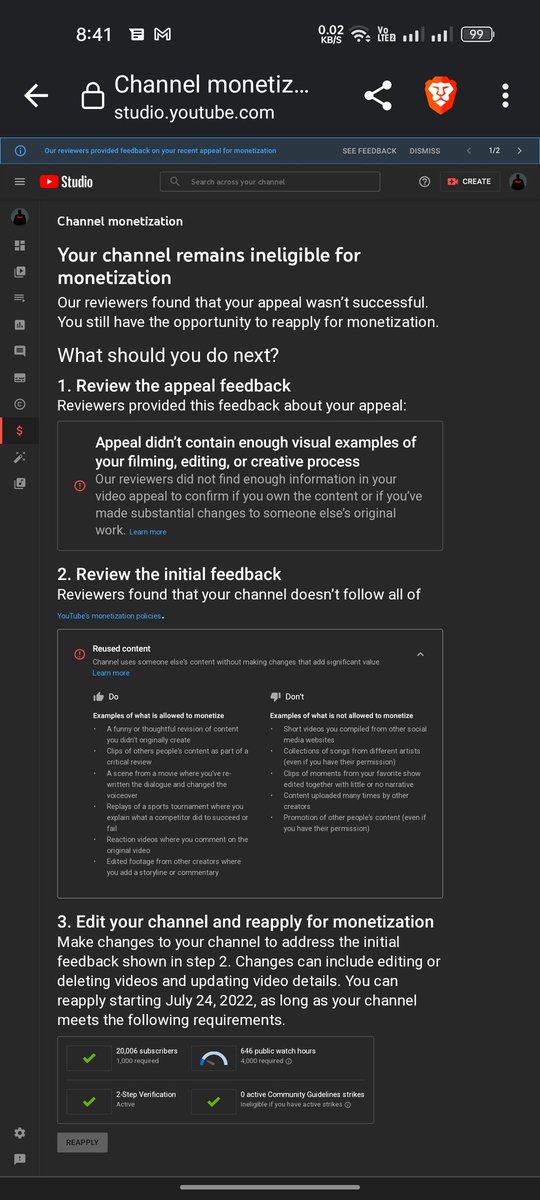Click the watch hours progress gauge
Screen dimensions: 540x1200
213,1059
